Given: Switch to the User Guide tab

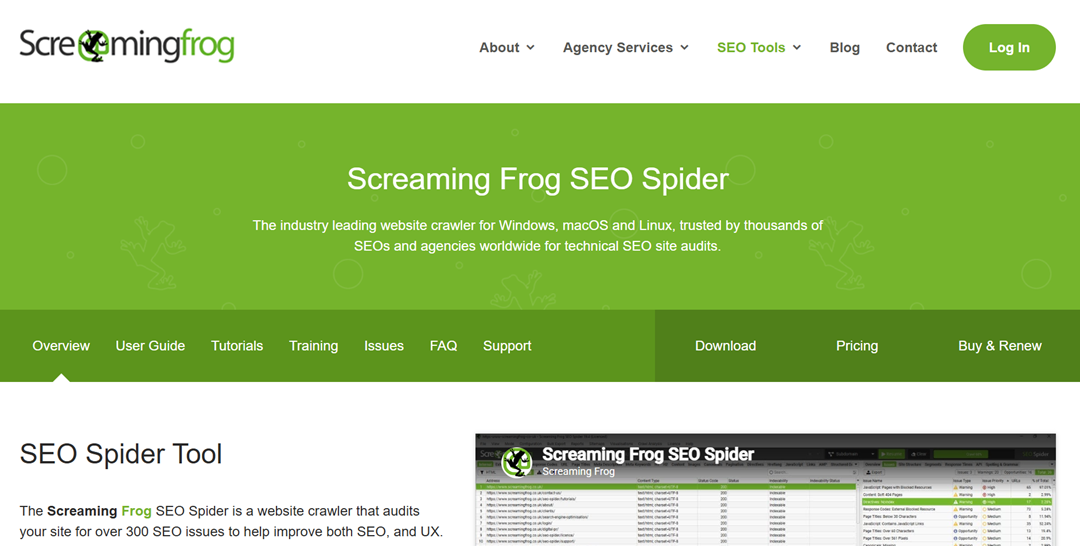Looking at the screenshot, I should click(x=150, y=346).
